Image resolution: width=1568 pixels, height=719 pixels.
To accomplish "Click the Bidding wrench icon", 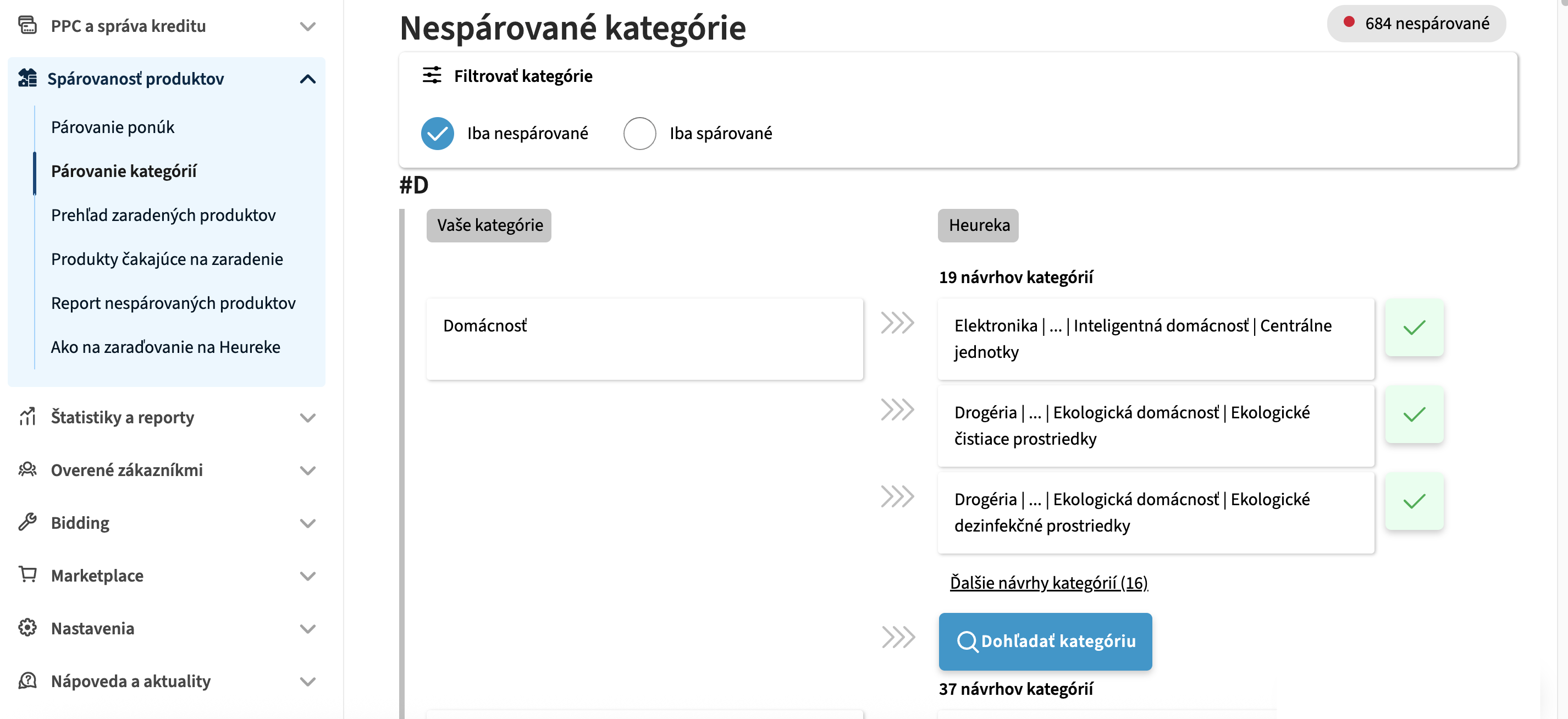I will (27, 522).
